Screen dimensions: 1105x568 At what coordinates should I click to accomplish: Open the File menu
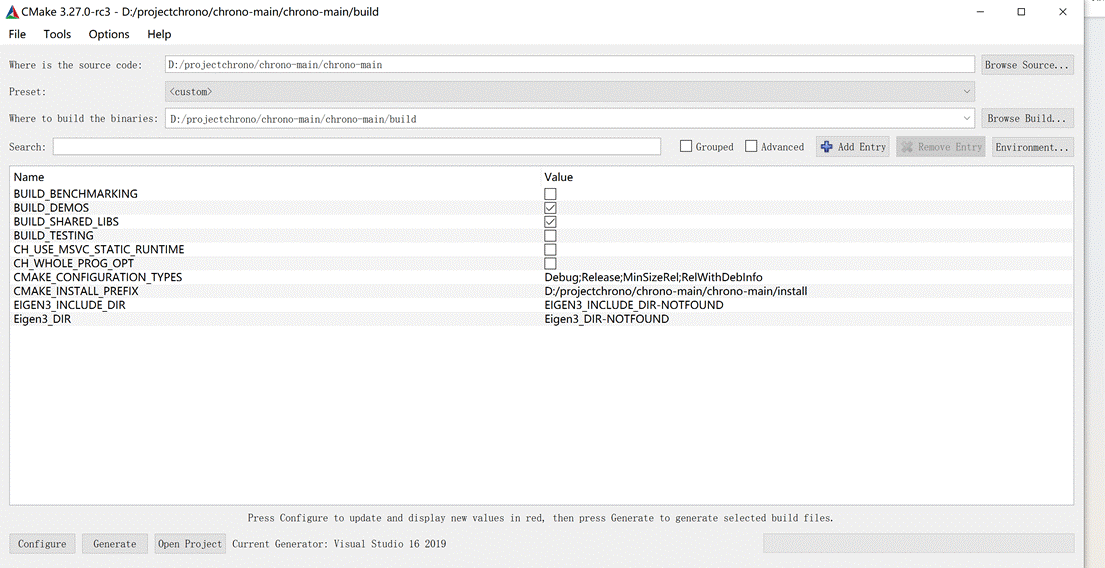click(x=17, y=34)
